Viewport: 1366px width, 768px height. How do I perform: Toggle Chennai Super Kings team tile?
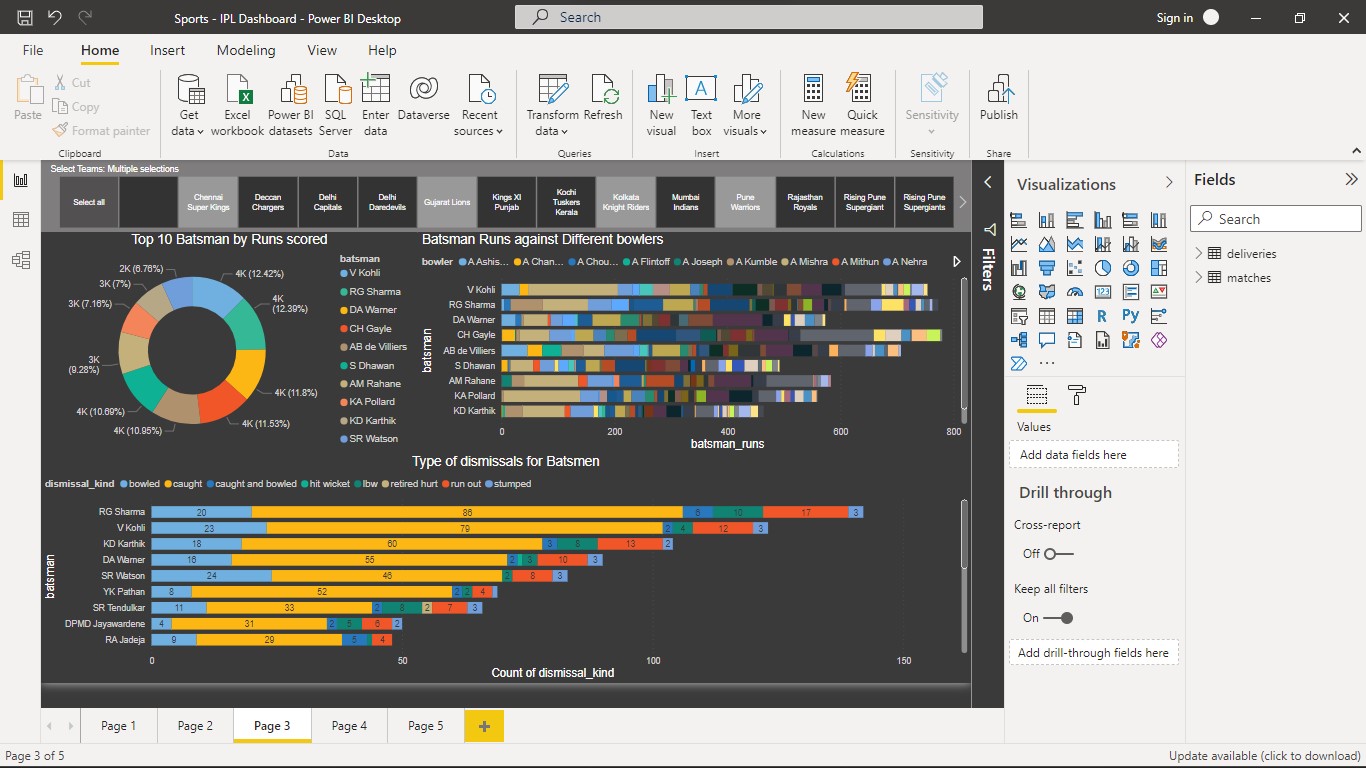tap(208, 202)
